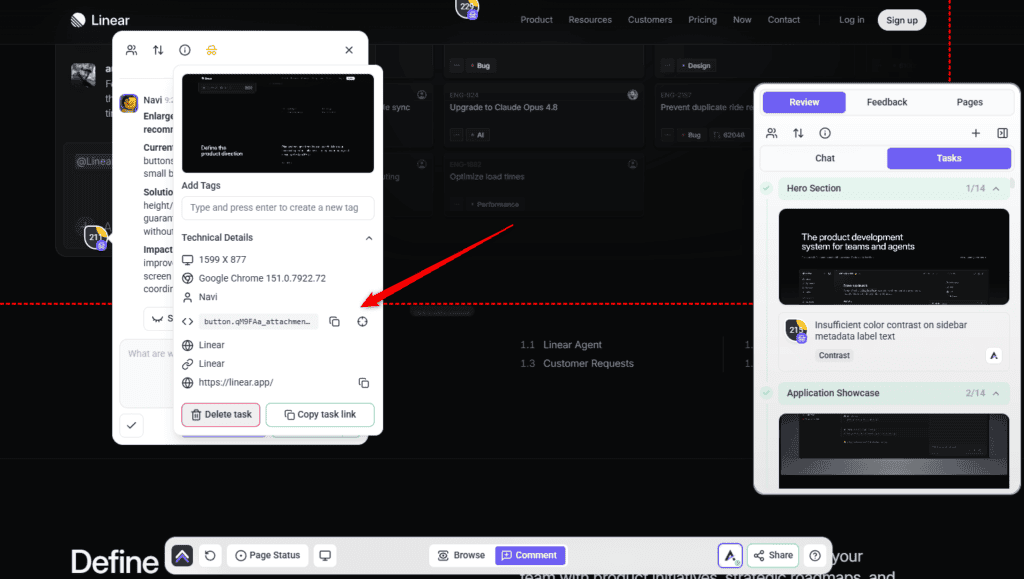
Task: Click the toolbar home logo icon
Action: point(182,556)
